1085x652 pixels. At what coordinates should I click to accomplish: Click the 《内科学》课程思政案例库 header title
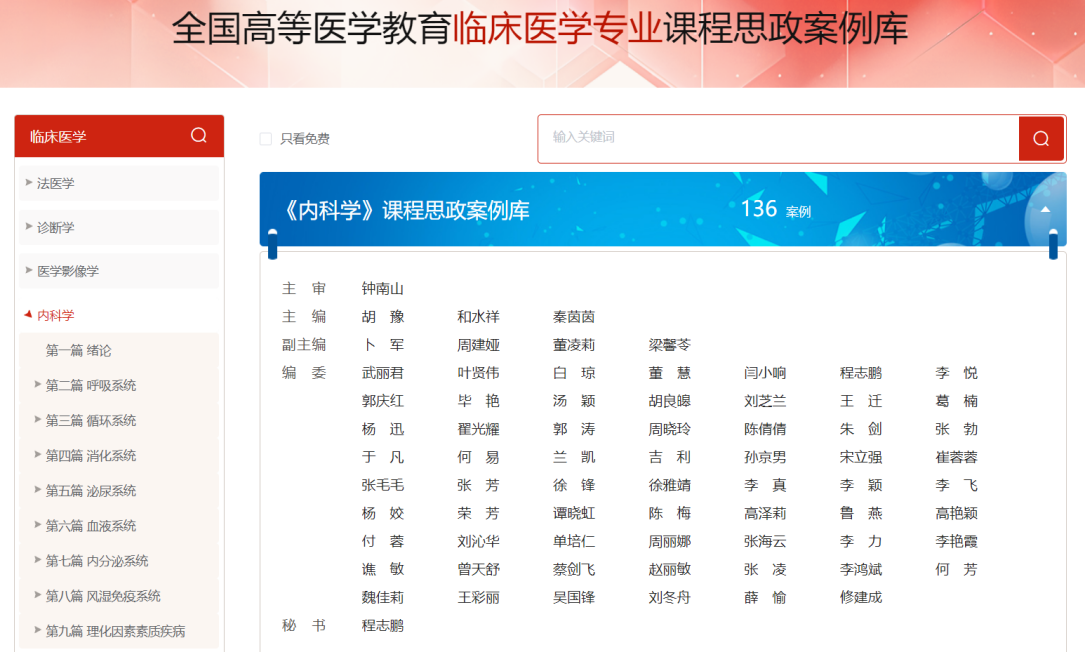tap(406, 210)
